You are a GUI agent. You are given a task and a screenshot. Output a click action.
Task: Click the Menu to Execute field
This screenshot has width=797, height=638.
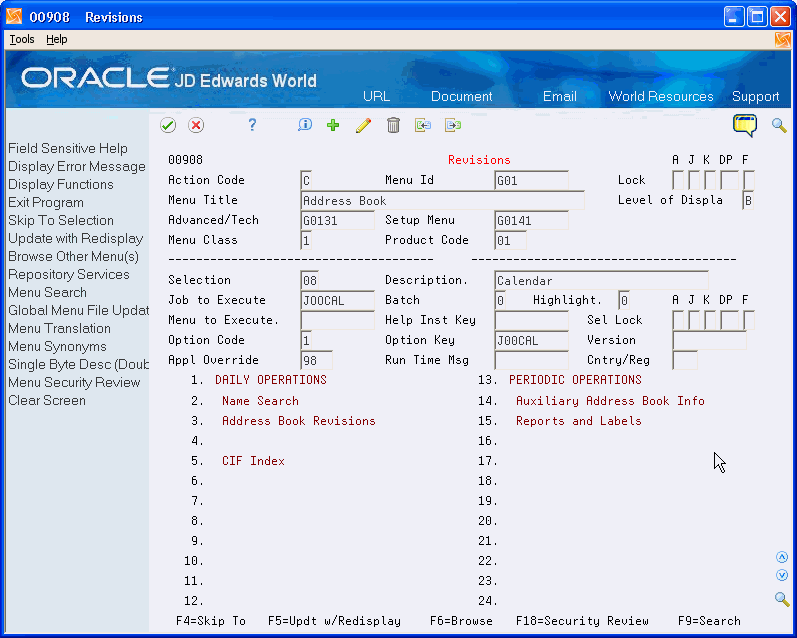[x=338, y=320]
